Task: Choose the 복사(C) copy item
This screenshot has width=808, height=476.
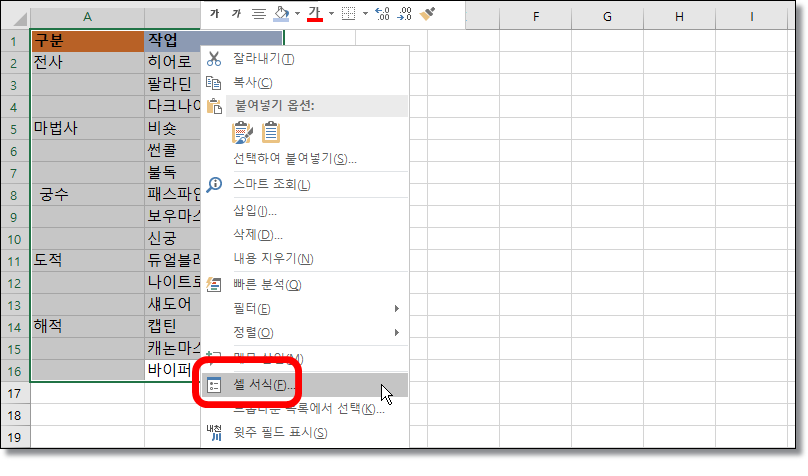Action: coord(305,82)
